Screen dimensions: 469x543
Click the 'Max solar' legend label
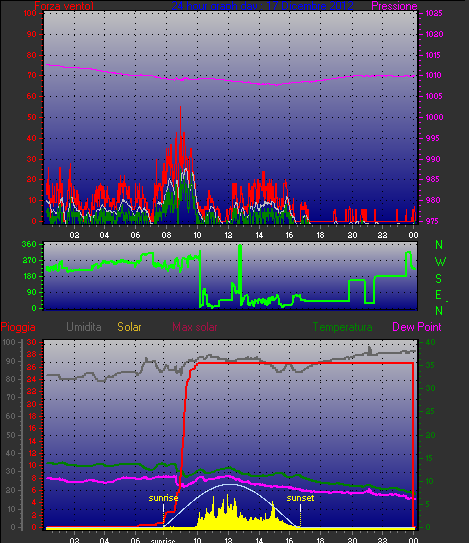(x=195, y=327)
